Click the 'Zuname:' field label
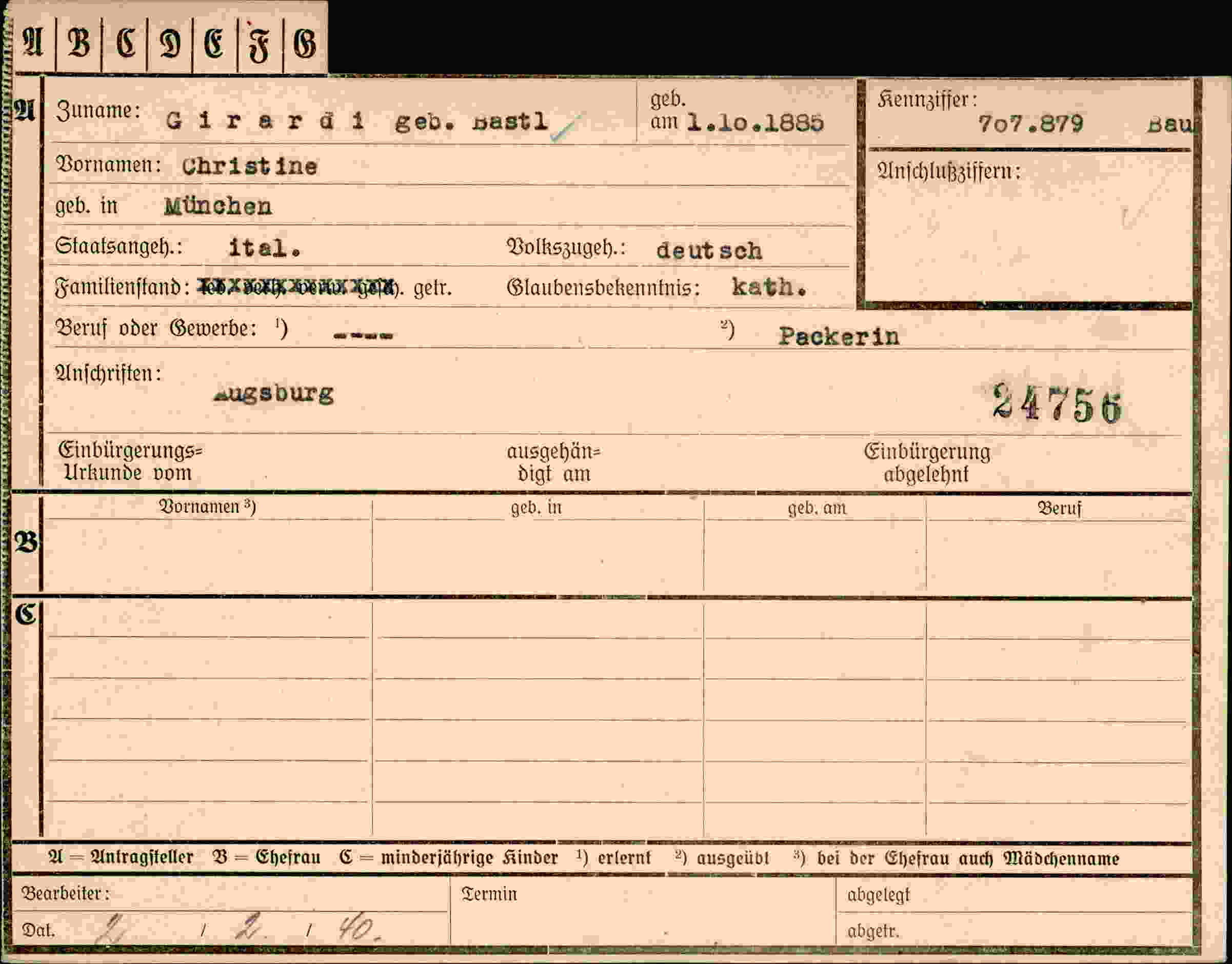1232x964 pixels. 98,111
